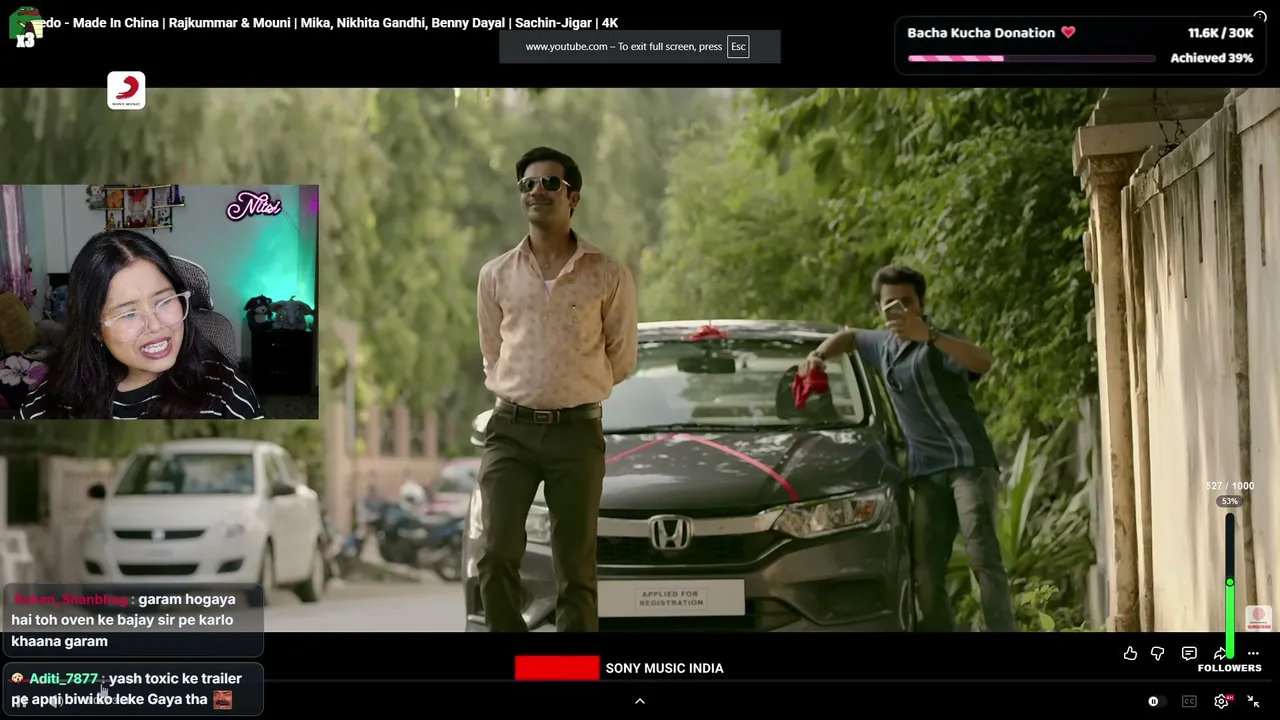Click the Esc key hint in fullscreen notice
1280x720 pixels.
pos(738,46)
